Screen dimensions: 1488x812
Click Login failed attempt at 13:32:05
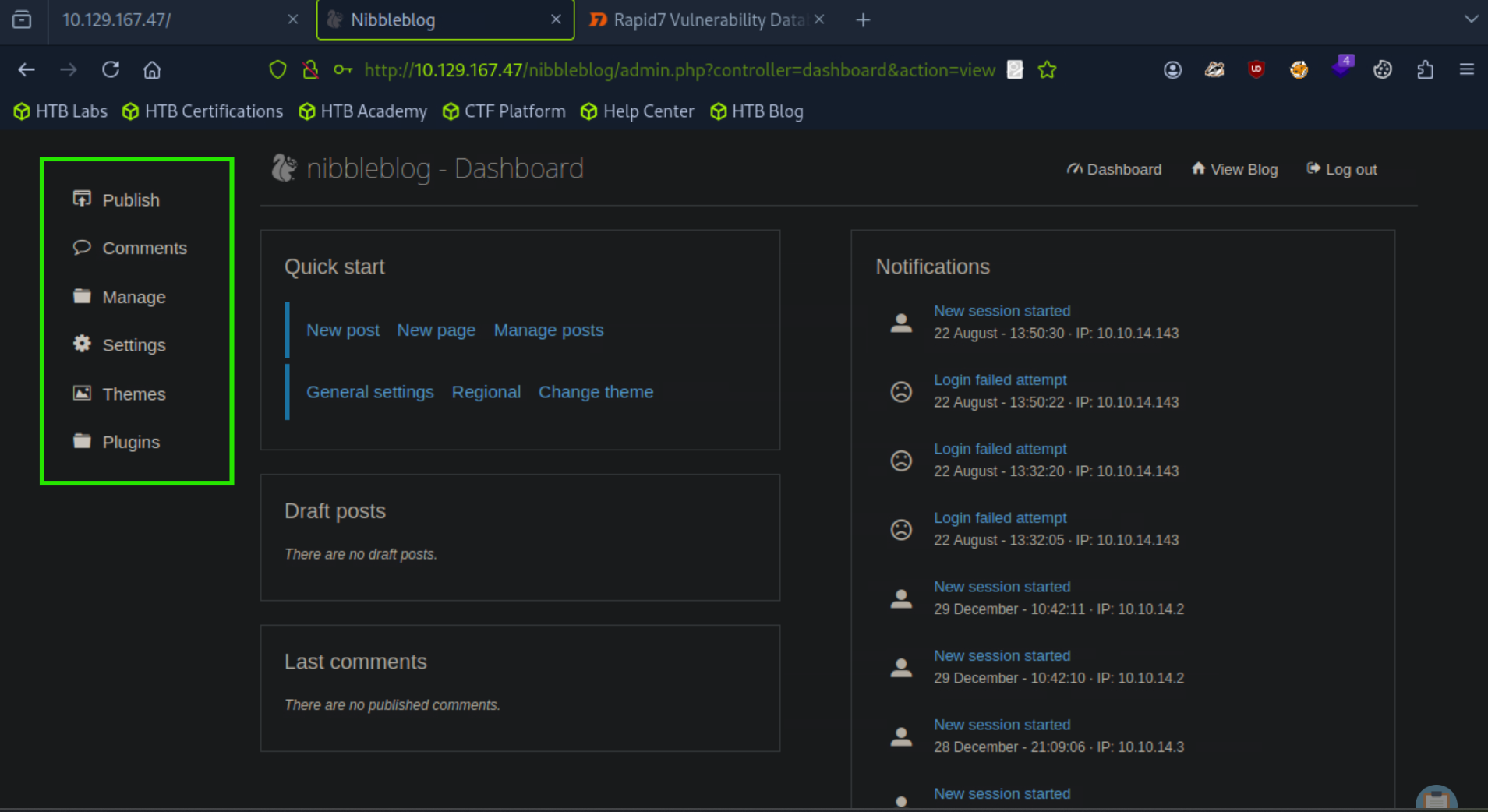(x=1000, y=518)
